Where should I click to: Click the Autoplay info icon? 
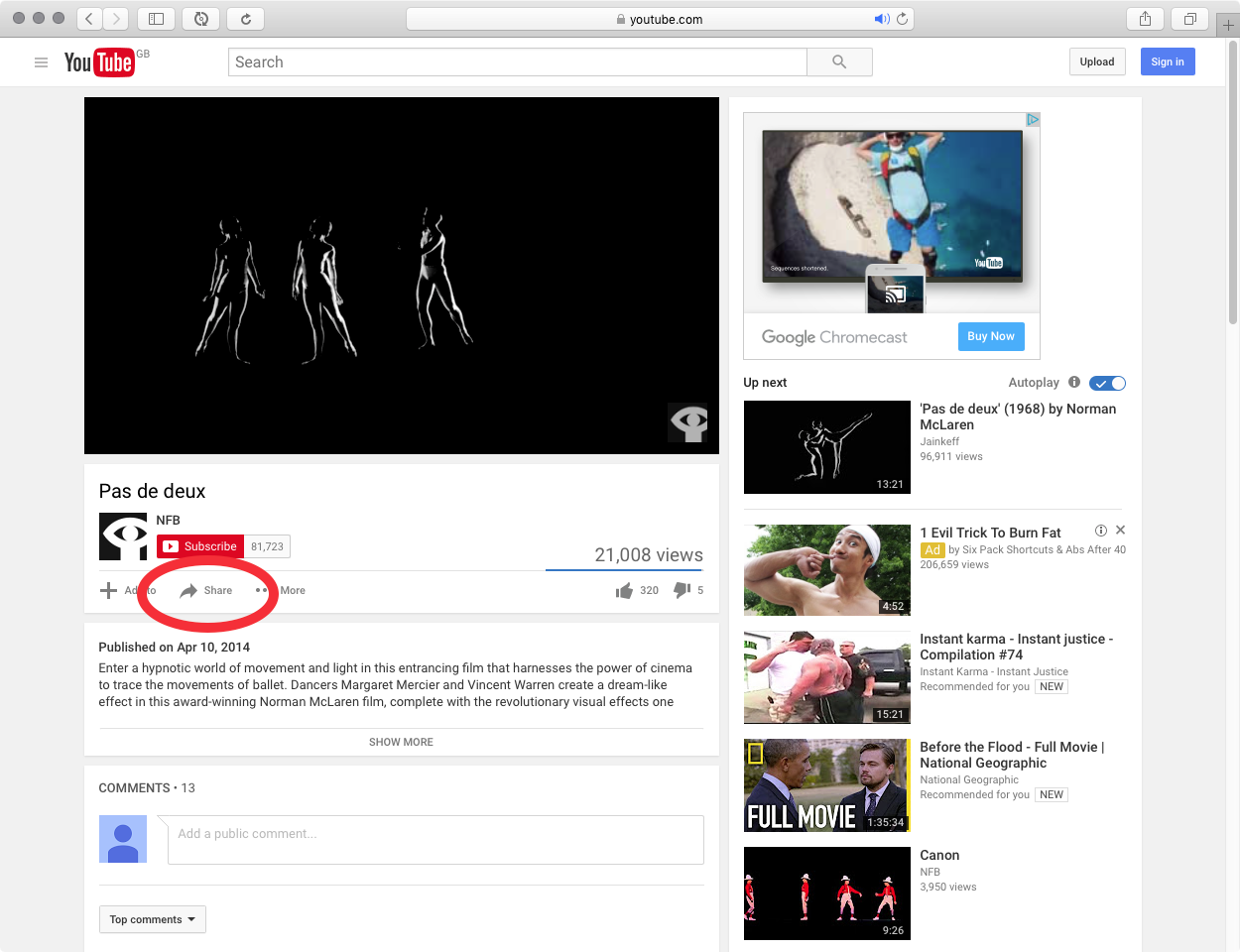[x=1074, y=382]
